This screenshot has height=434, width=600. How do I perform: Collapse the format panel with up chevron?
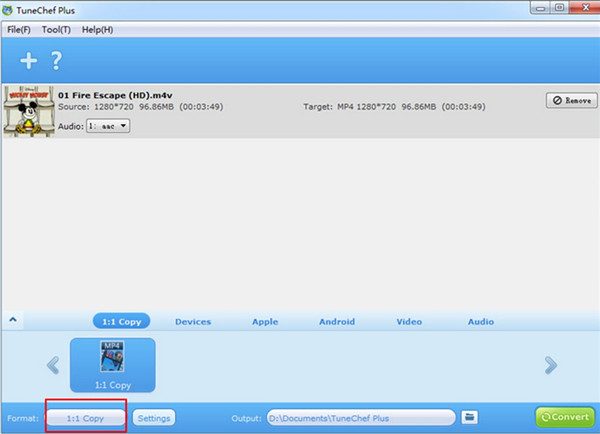(13, 320)
